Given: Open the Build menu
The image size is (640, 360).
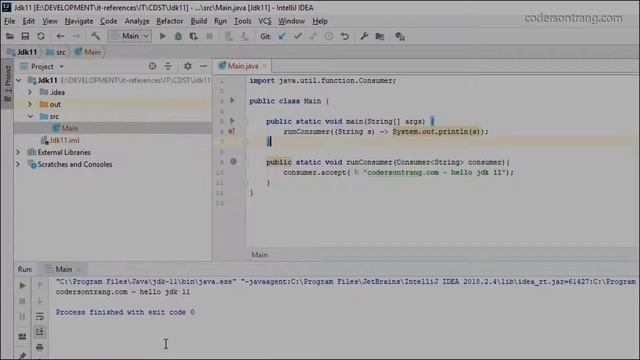Looking at the screenshot, I should [199, 21].
